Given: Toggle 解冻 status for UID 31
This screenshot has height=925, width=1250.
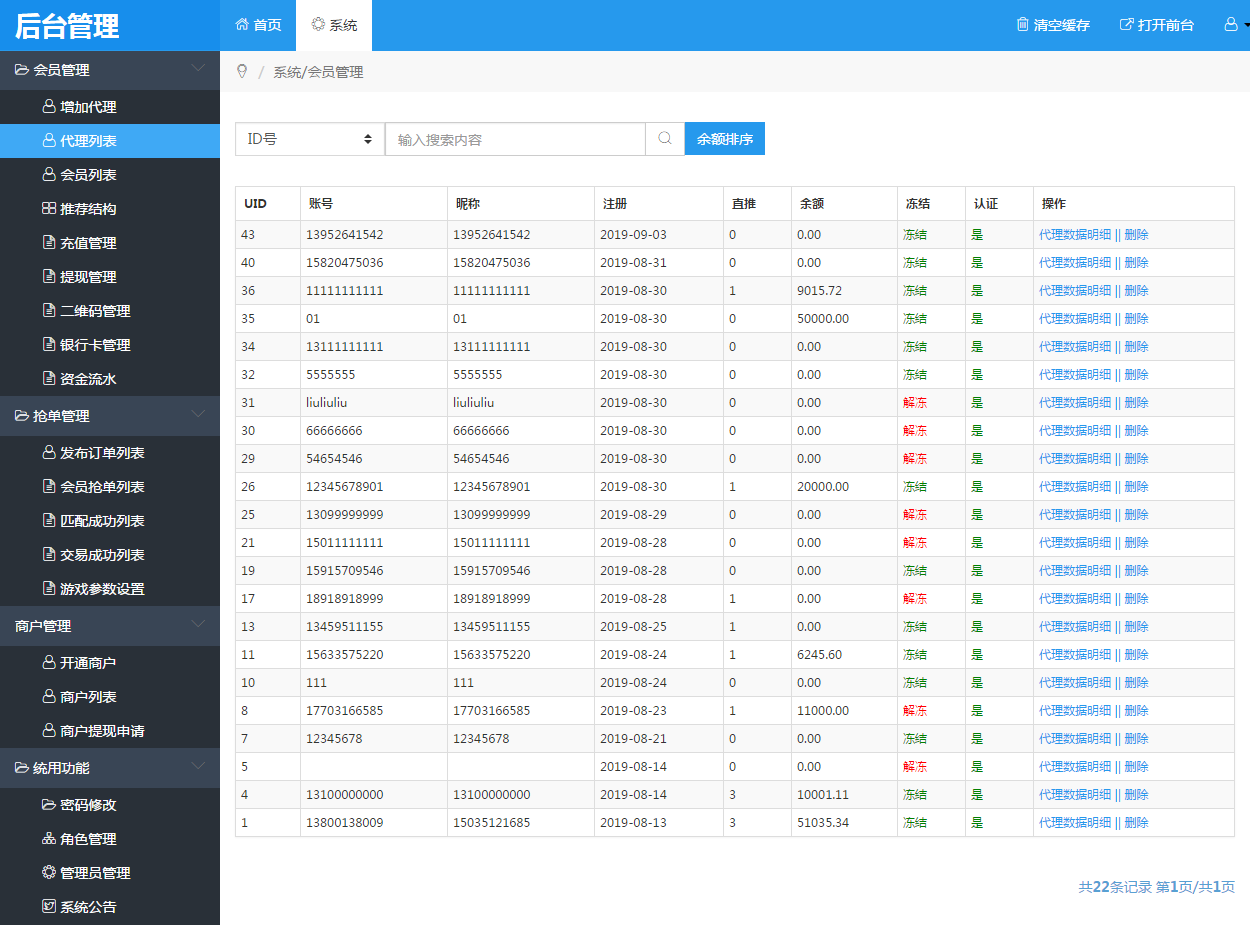Looking at the screenshot, I should point(914,403).
